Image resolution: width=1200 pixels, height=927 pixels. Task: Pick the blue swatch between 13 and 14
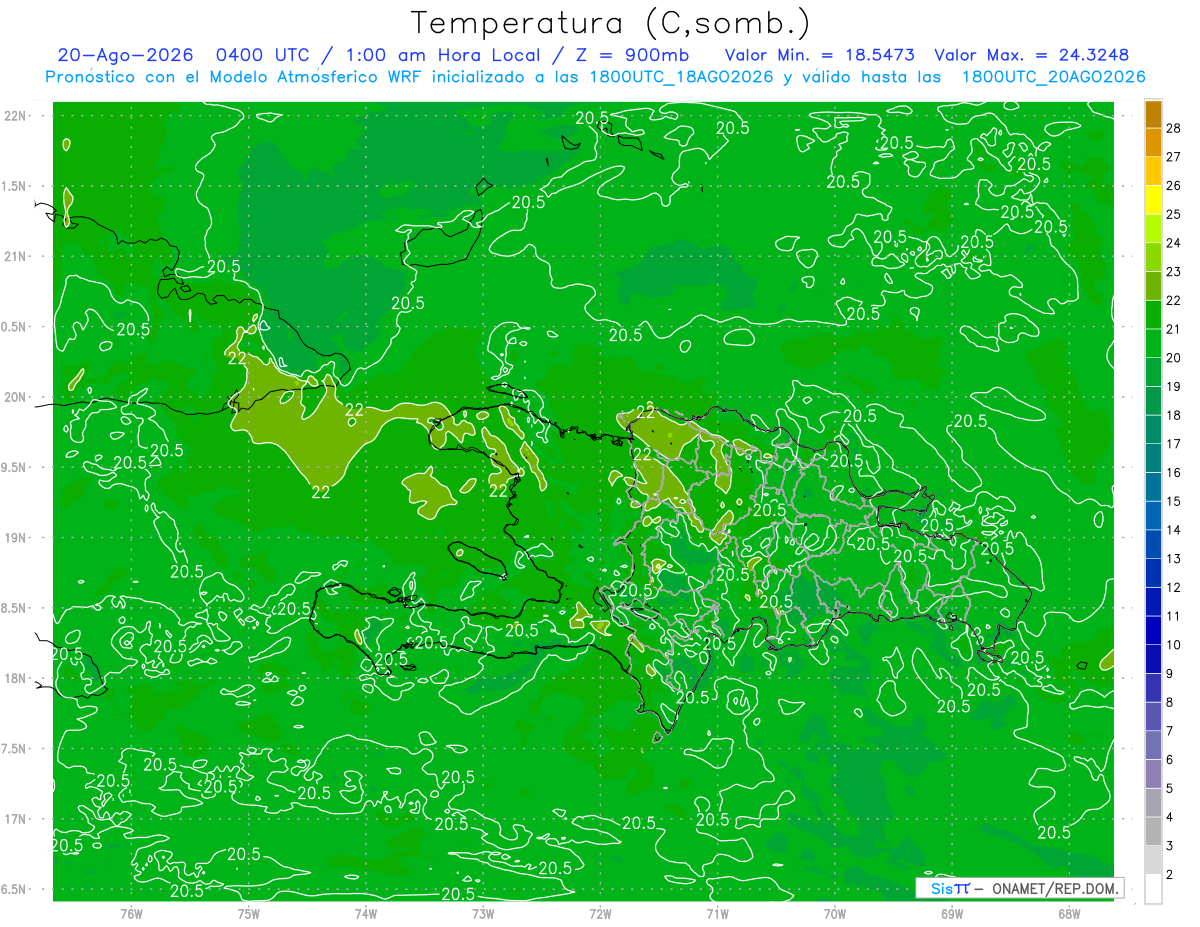[x=1153, y=544]
